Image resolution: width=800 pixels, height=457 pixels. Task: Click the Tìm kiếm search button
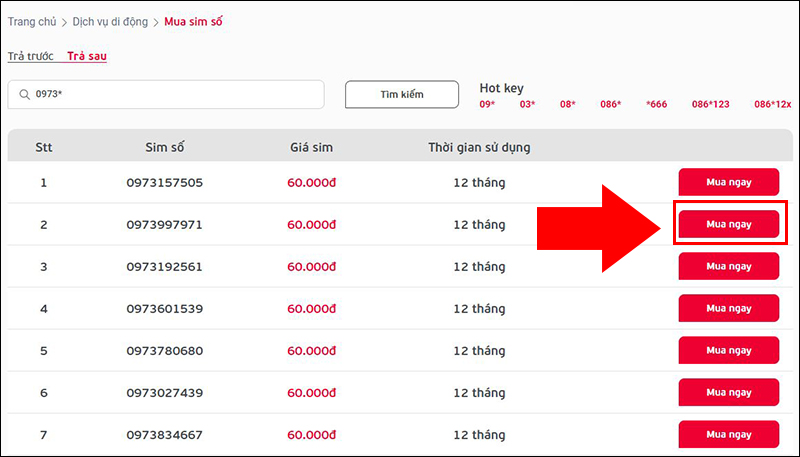402,94
